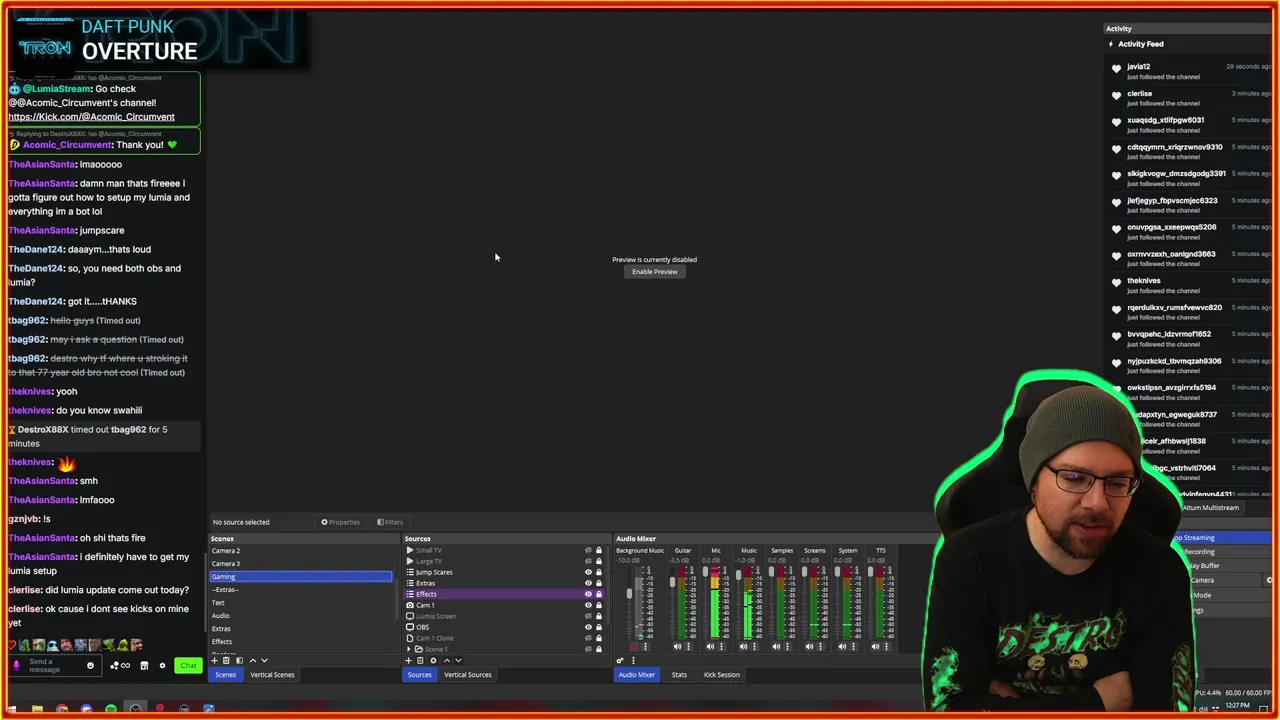
Task: Mute the TTS audio channel
Action: [875, 646]
